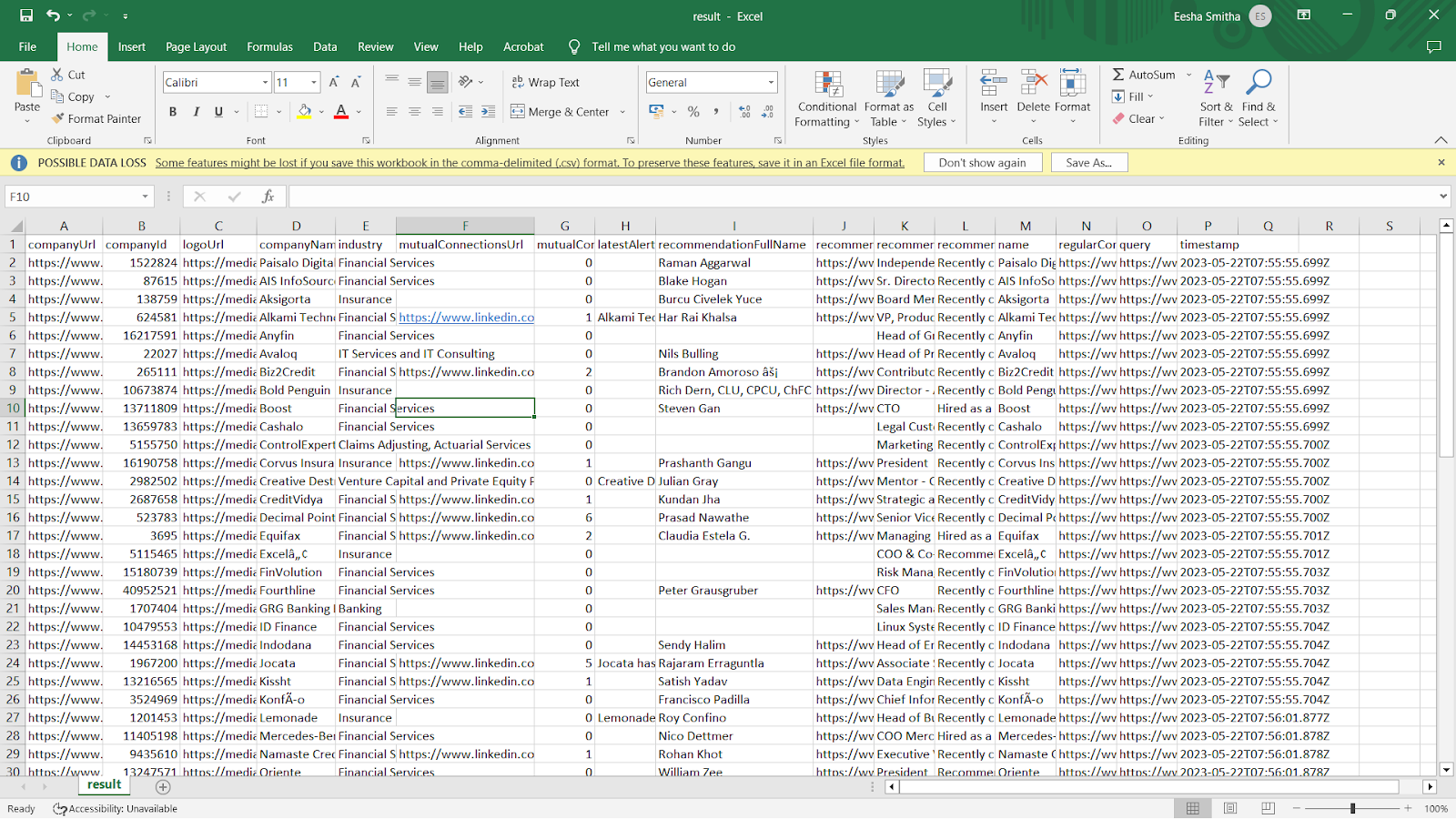This screenshot has height=819, width=1456.
Task: Click the Increase Font Size icon
Action: 334,82
